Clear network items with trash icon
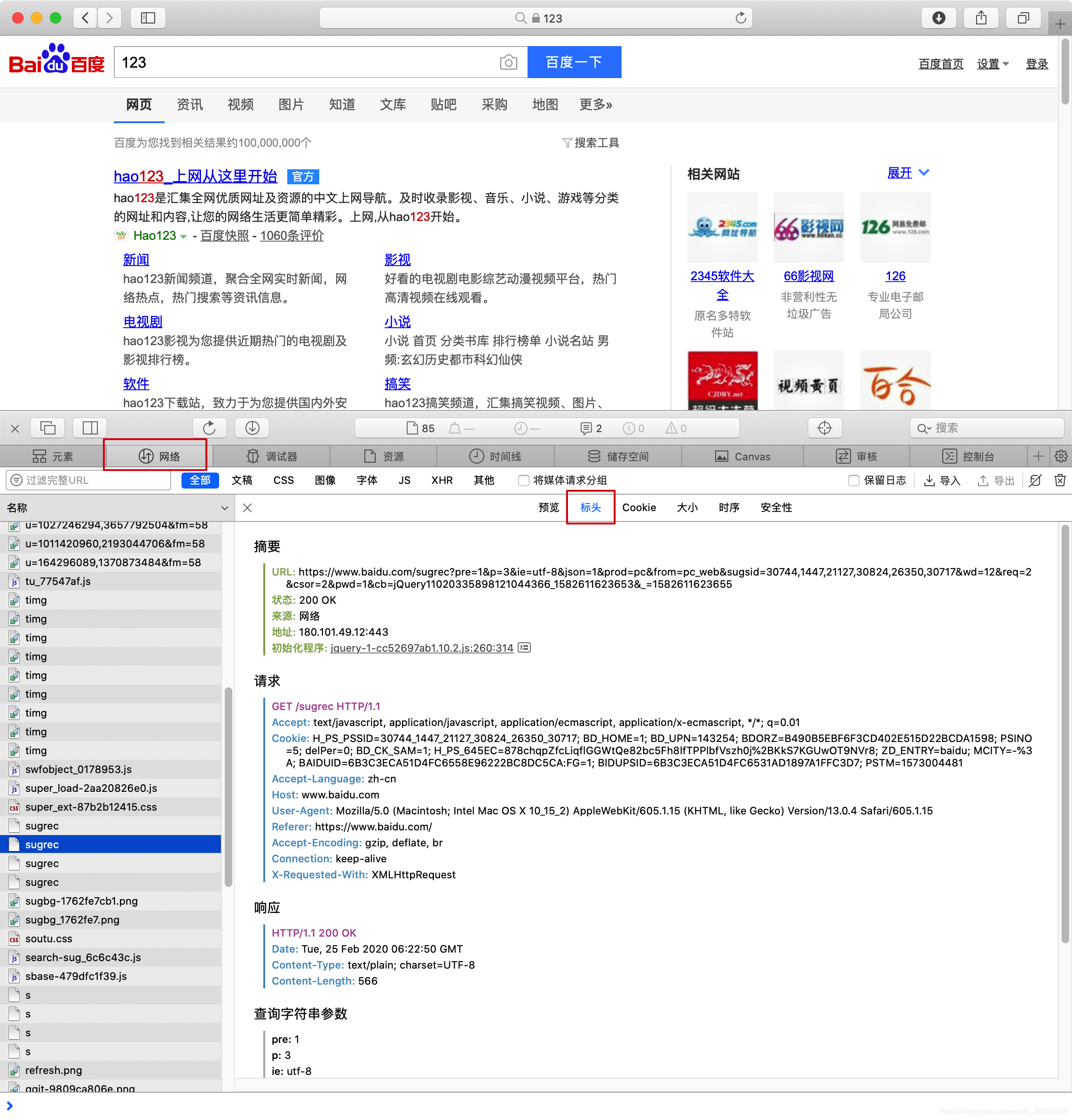Viewport: 1072px width, 1120px height. click(1059, 480)
